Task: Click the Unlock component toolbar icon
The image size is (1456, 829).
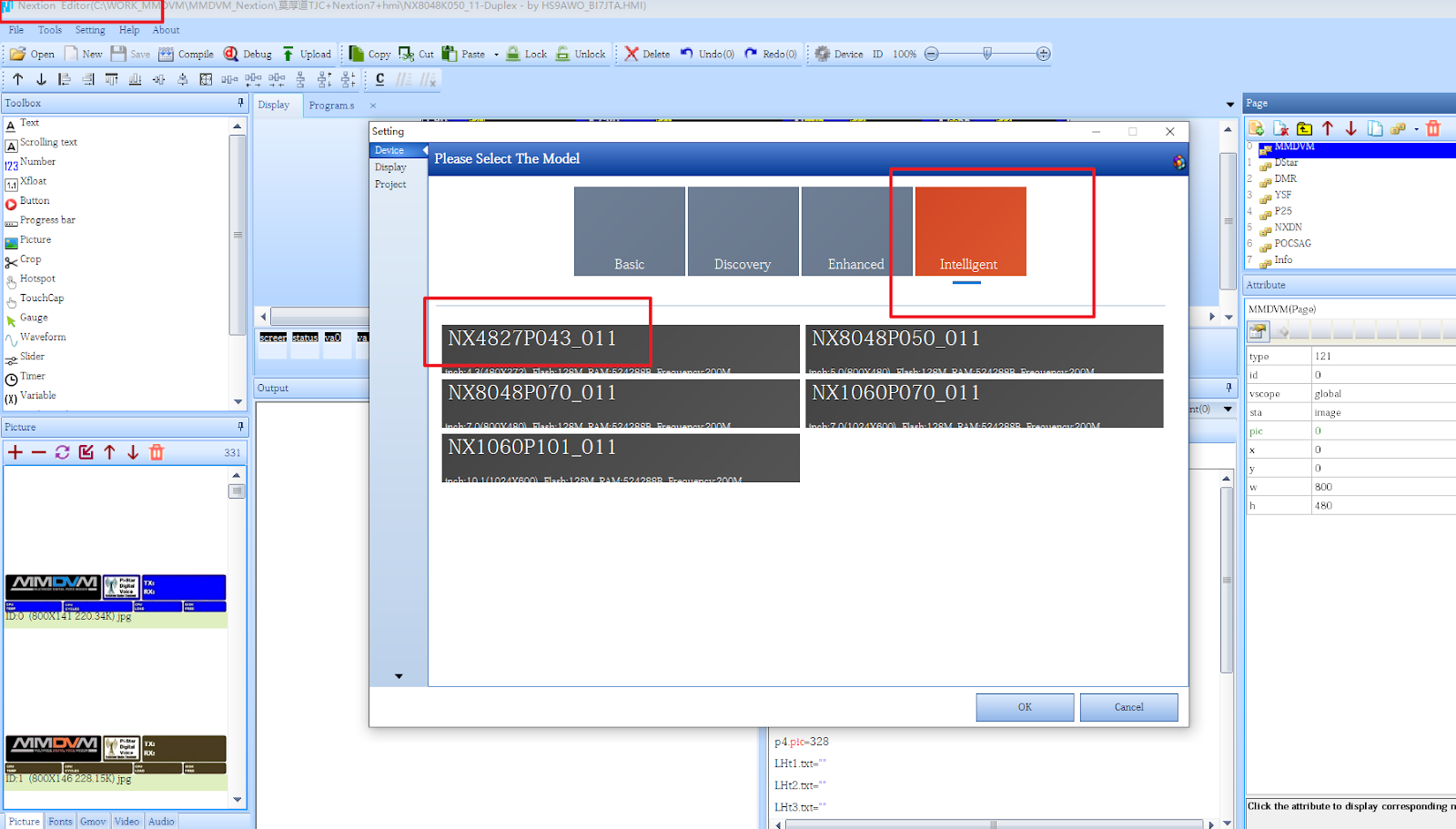Action: [x=563, y=54]
